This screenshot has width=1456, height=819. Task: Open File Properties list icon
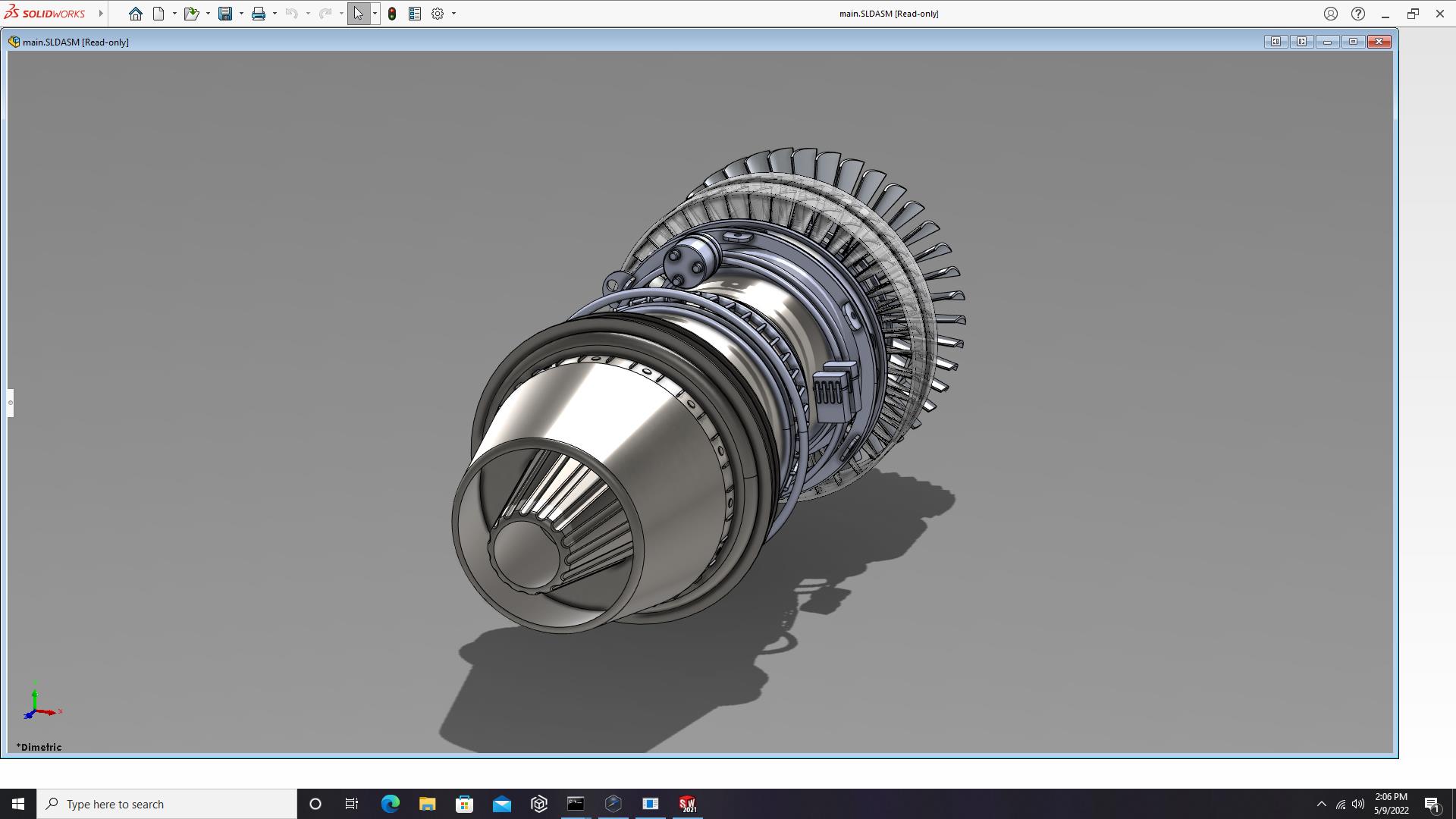coord(415,14)
